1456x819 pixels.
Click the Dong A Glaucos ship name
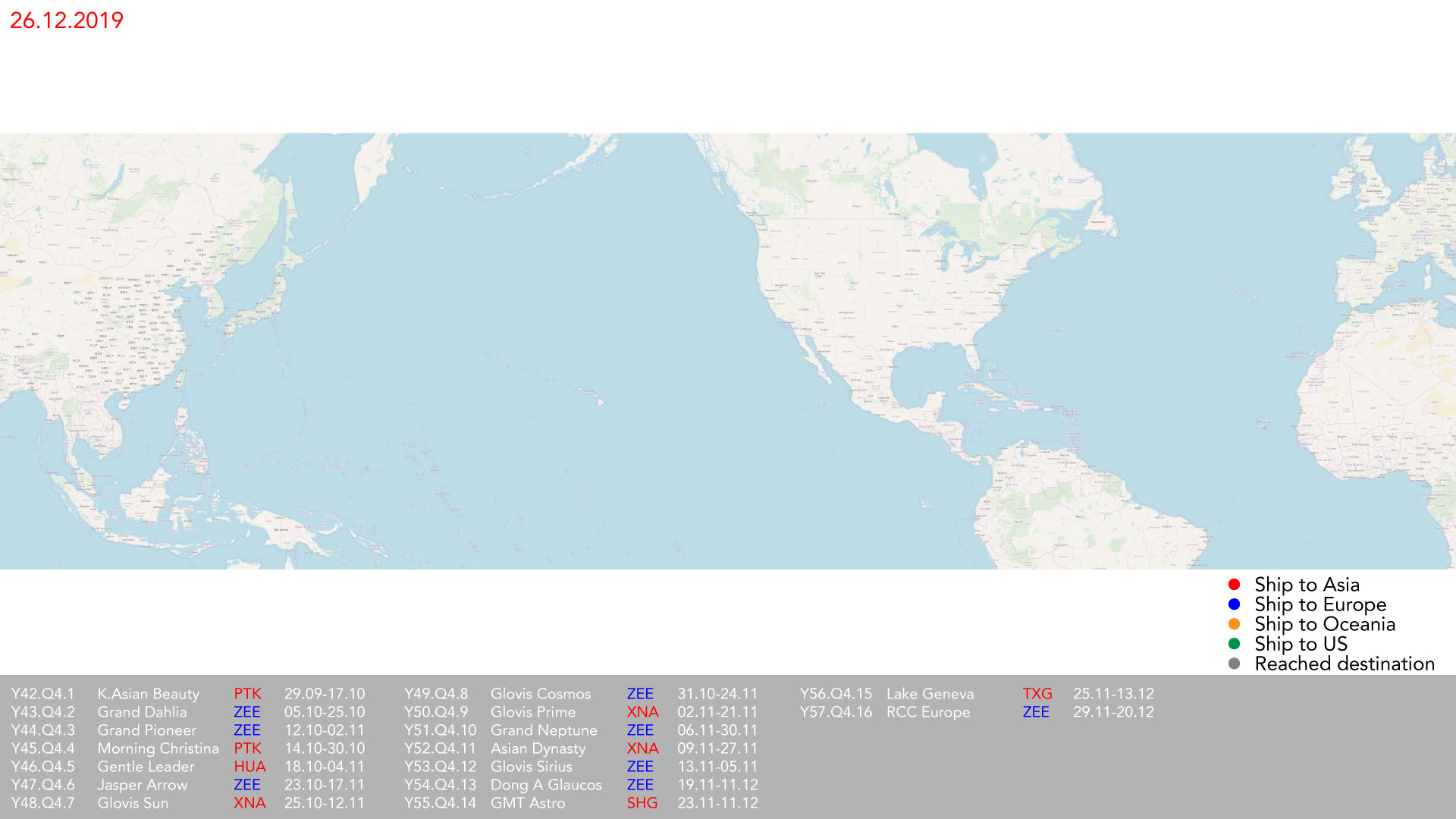coord(545,785)
